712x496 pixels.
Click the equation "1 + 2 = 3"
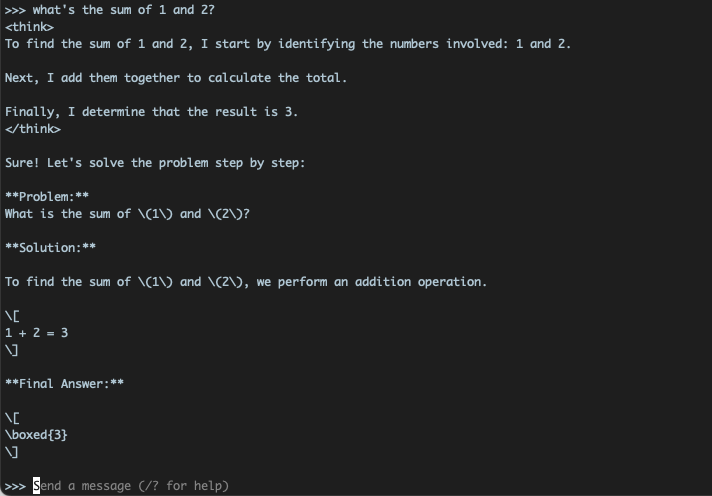pyautogui.click(x=37, y=333)
